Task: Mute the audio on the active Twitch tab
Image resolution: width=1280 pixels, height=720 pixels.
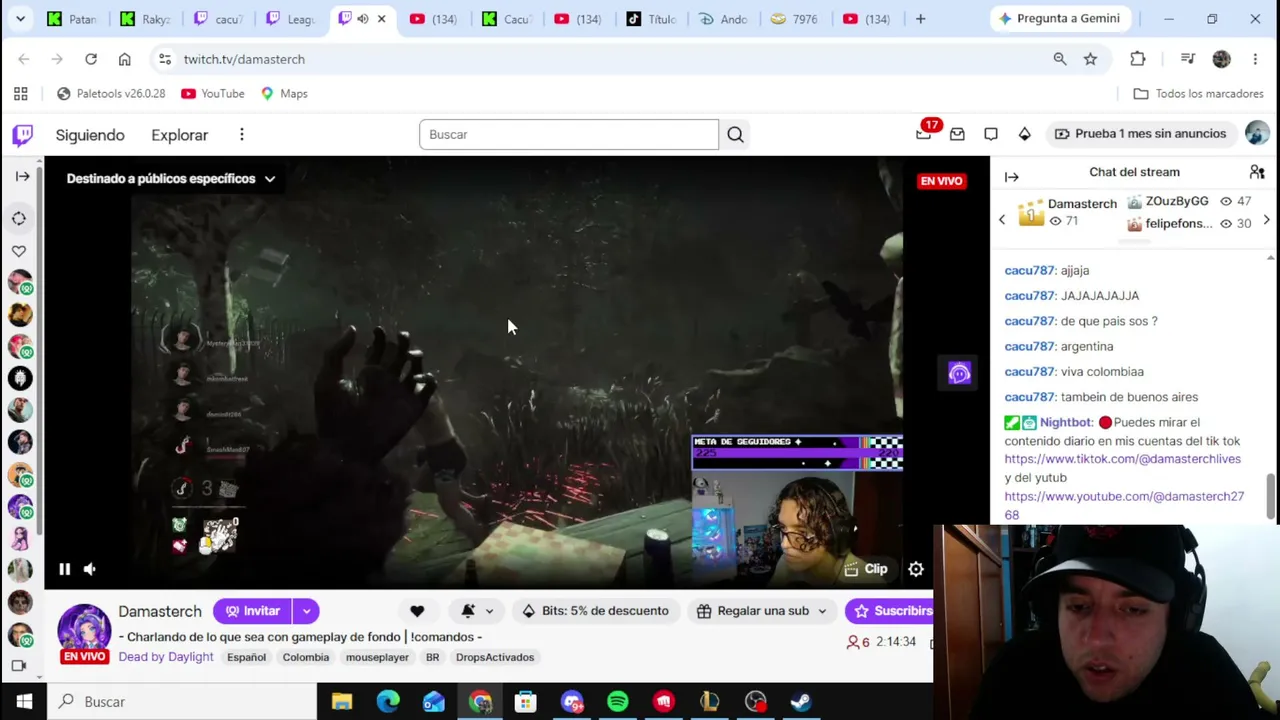Action: pos(363,19)
